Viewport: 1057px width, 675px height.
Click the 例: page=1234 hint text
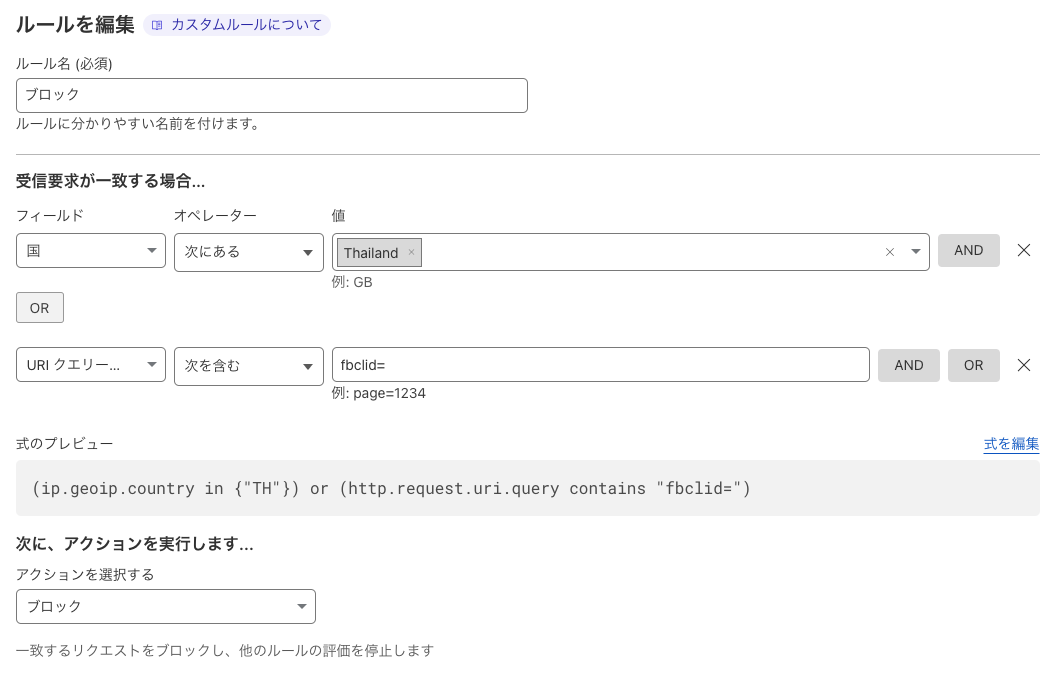click(378, 393)
